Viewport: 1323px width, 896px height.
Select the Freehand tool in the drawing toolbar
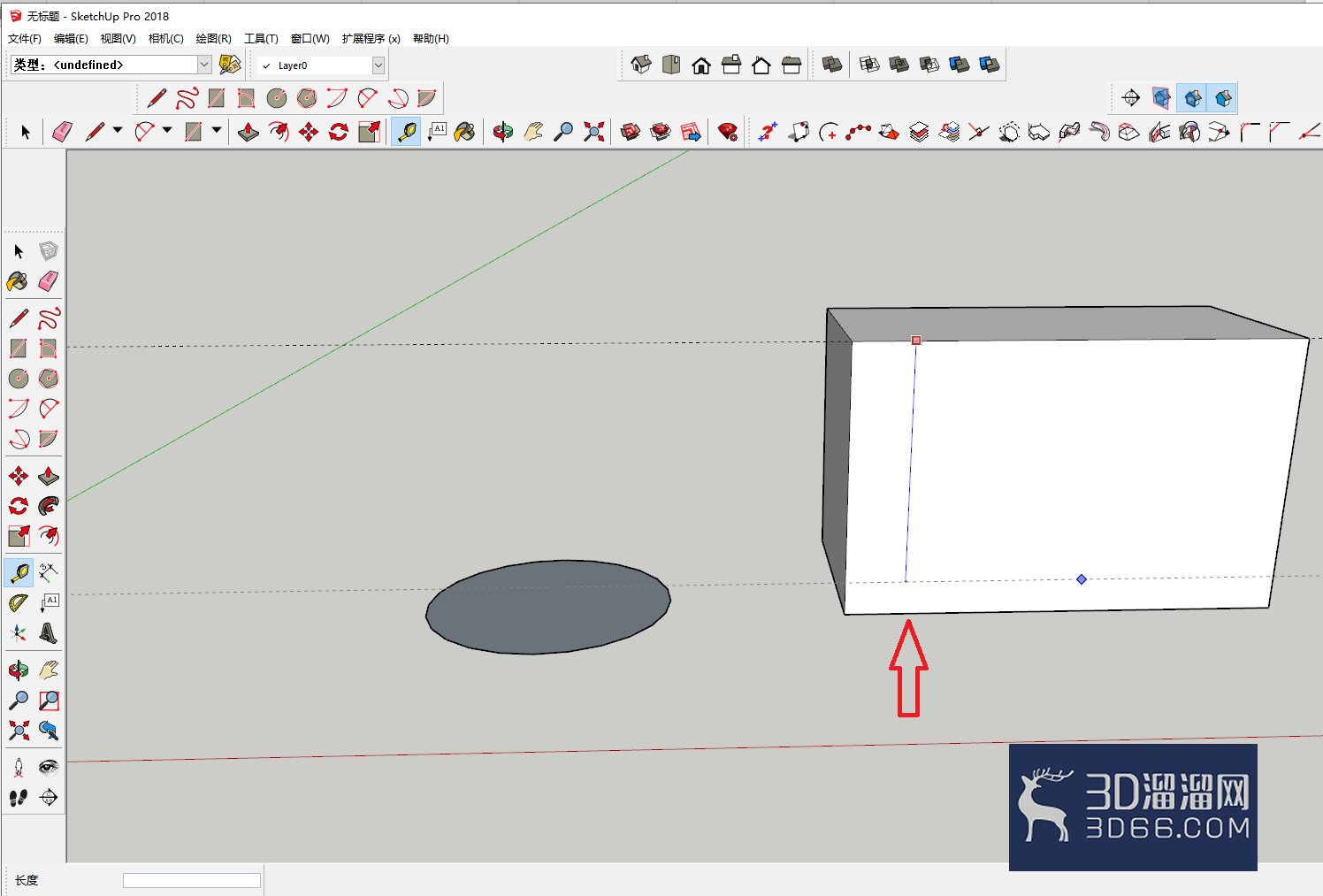(187, 97)
